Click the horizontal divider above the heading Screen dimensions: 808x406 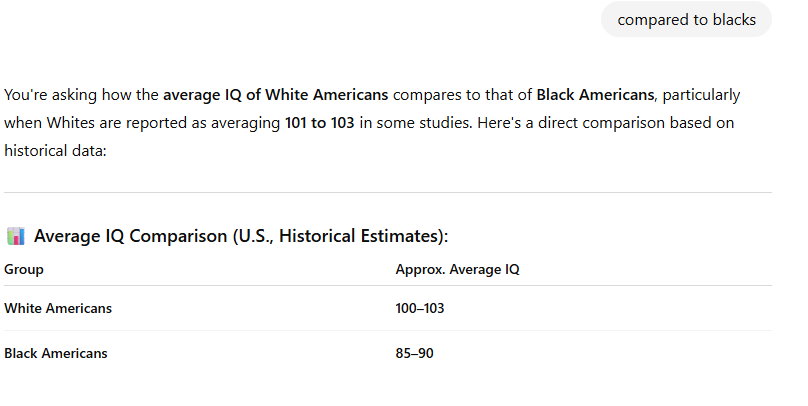coord(388,193)
